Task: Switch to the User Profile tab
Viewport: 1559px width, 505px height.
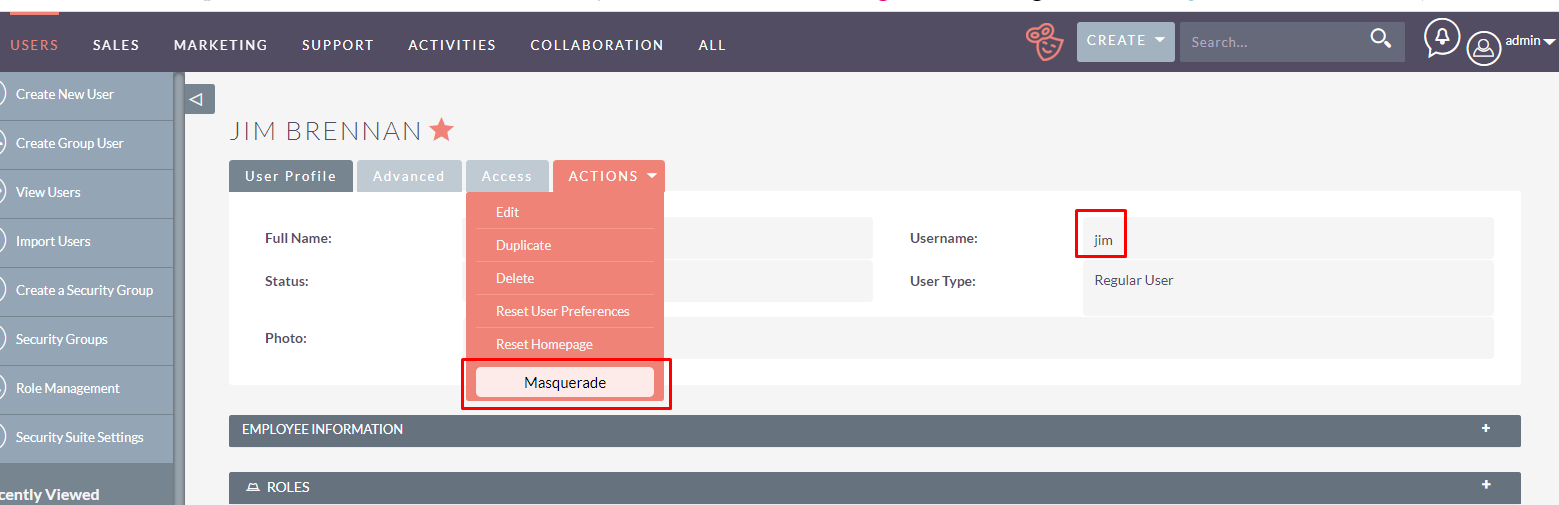Action: [x=291, y=176]
